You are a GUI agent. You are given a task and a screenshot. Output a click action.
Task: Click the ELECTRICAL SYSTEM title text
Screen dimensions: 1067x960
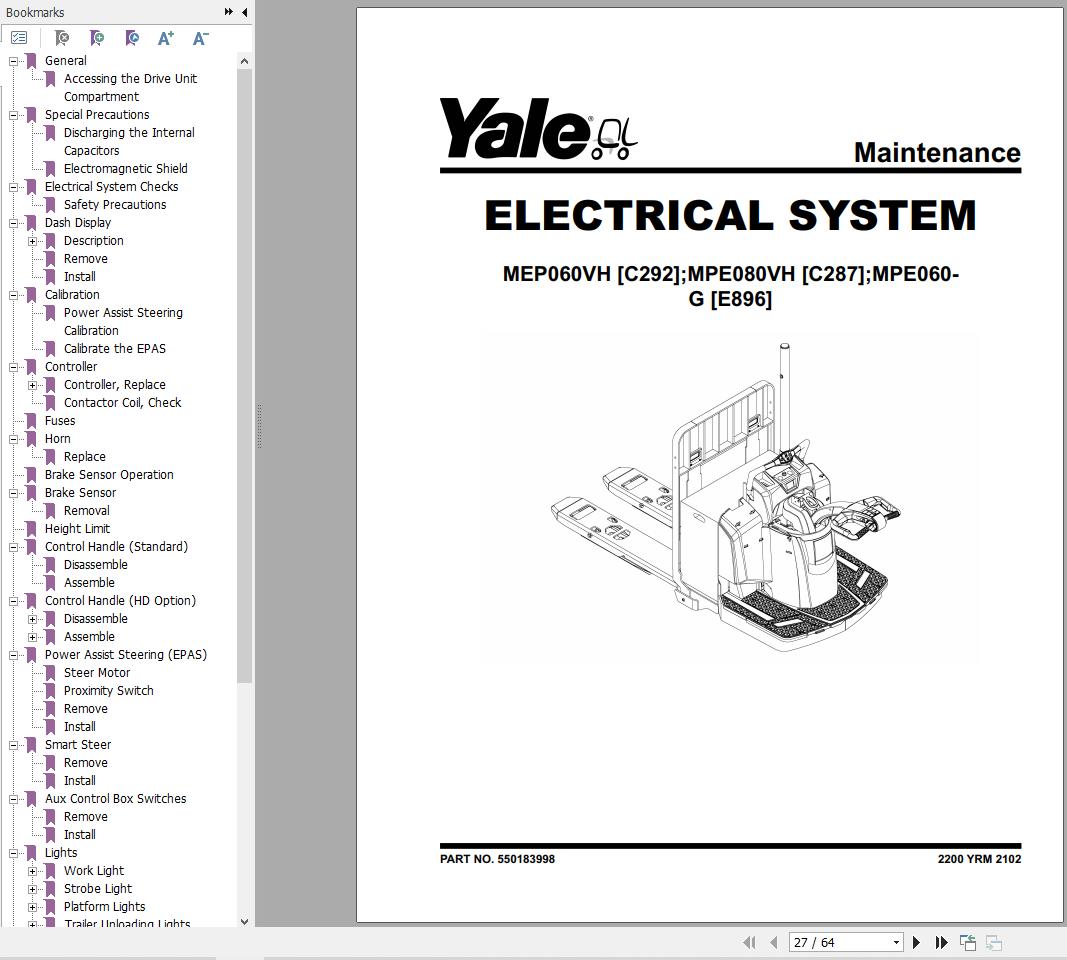730,215
